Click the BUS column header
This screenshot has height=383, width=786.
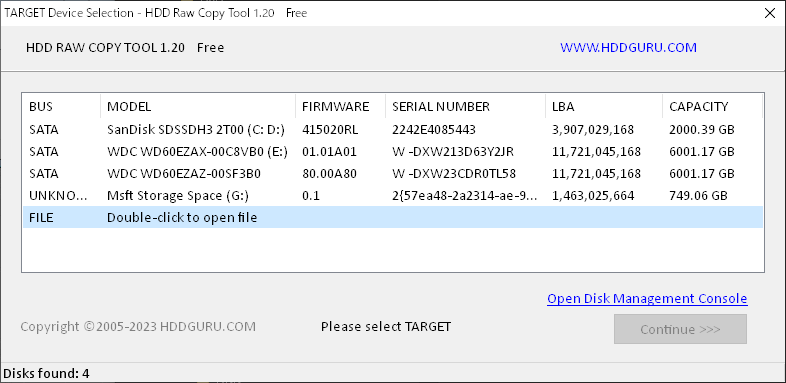[x=61, y=106]
